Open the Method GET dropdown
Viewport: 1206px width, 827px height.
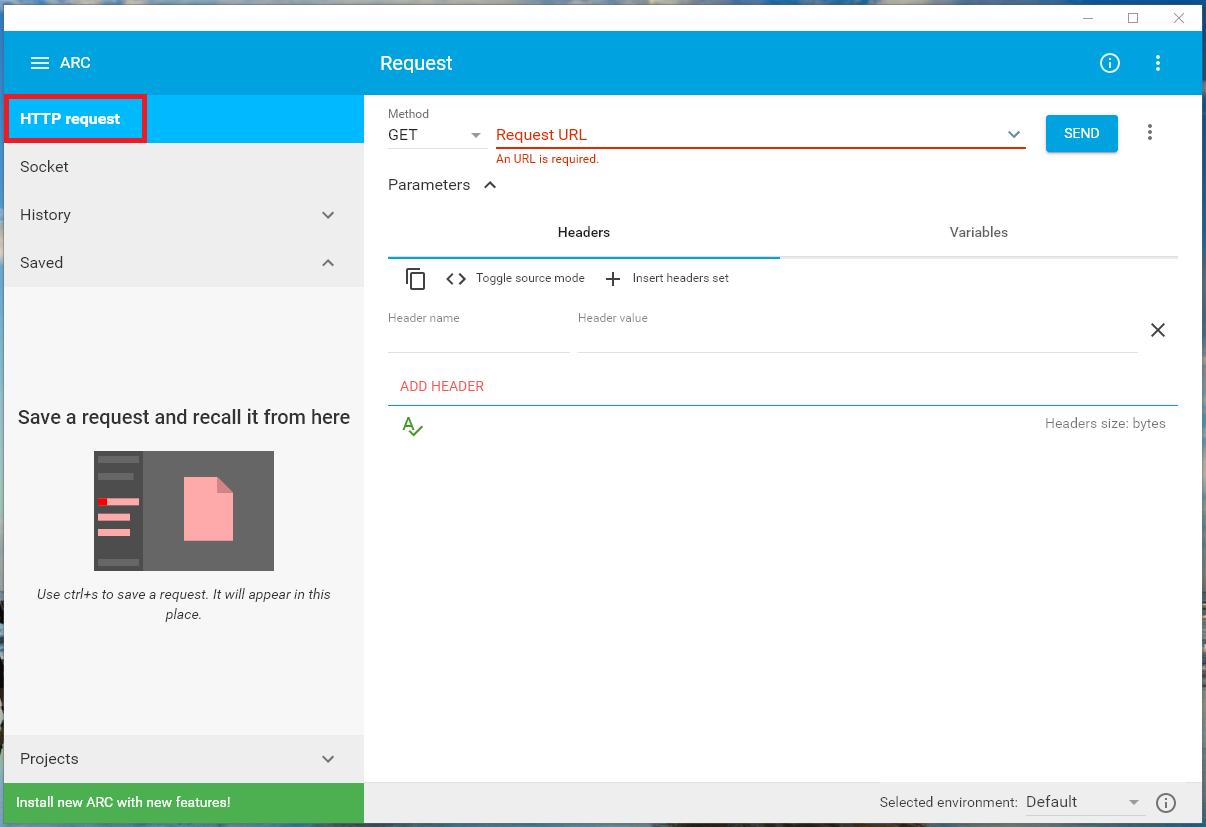pos(436,135)
